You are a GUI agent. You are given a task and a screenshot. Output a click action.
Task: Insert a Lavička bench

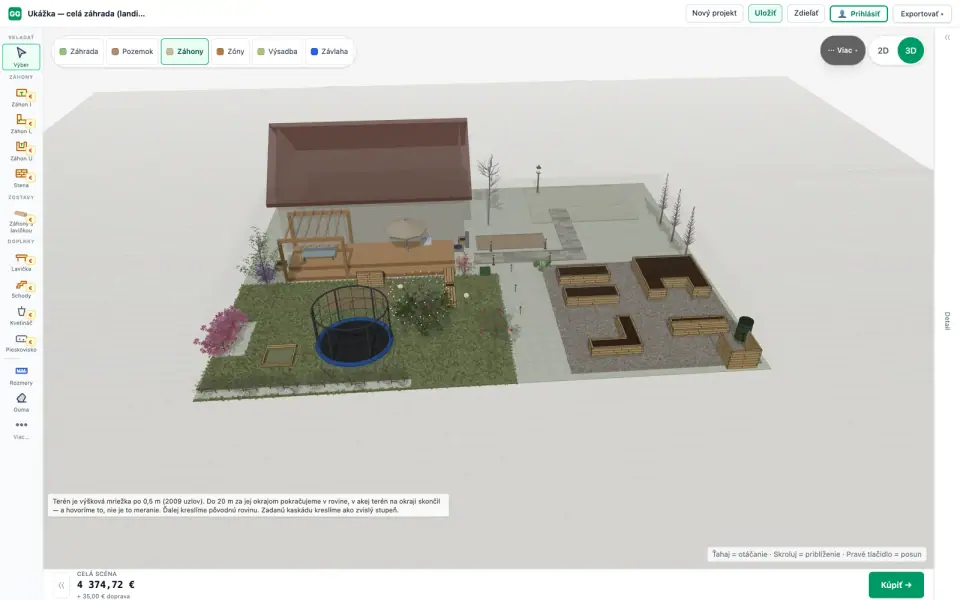21,262
